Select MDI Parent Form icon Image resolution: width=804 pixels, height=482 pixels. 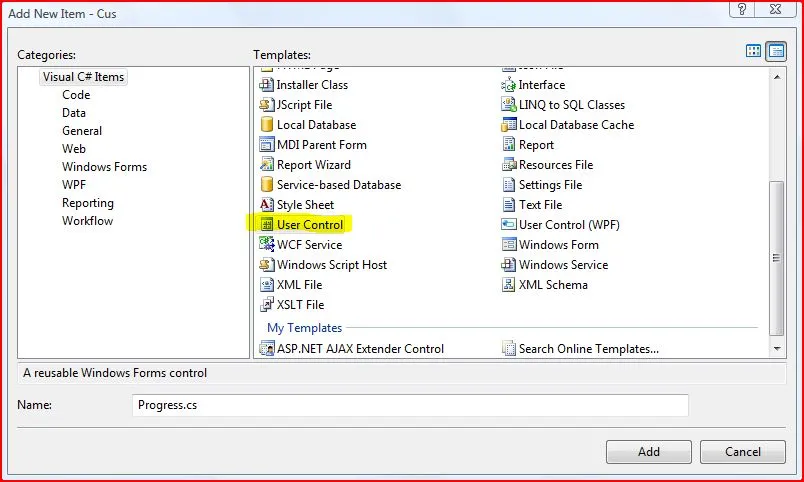pos(267,145)
